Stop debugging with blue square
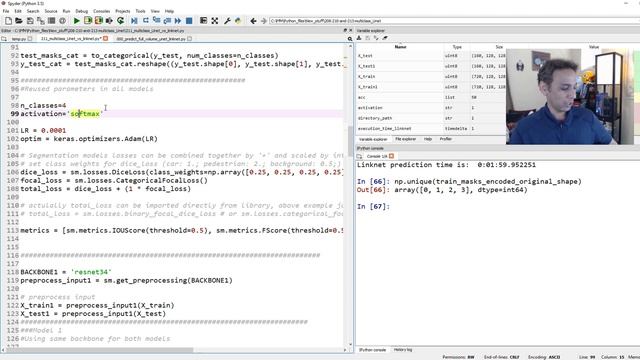 pos(189,20)
